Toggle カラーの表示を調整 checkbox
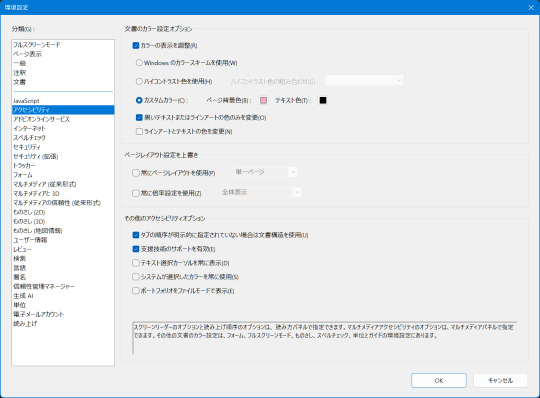The width and height of the screenshot is (540, 398). click(136, 45)
